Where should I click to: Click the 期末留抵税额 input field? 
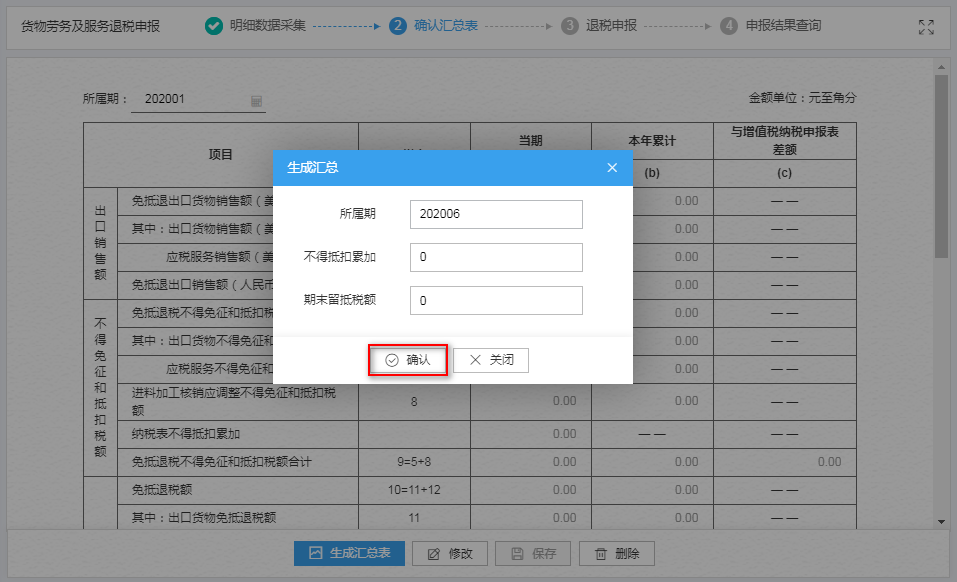[496, 301]
